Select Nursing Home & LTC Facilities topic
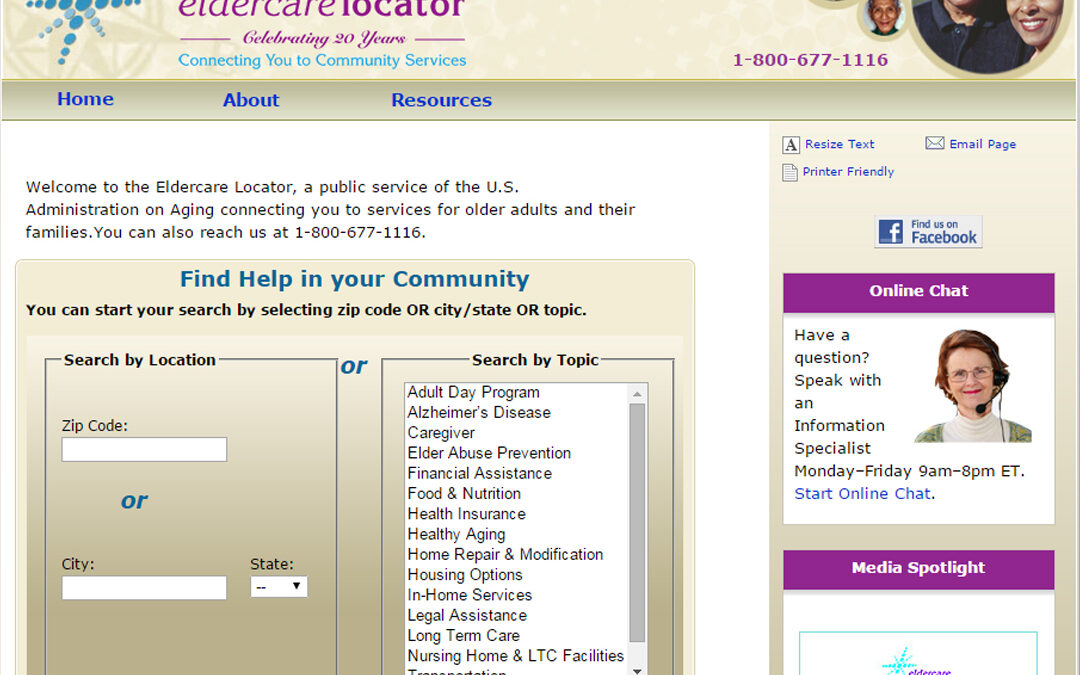Image resolution: width=1080 pixels, height=675 pixels. click(515, 656)
